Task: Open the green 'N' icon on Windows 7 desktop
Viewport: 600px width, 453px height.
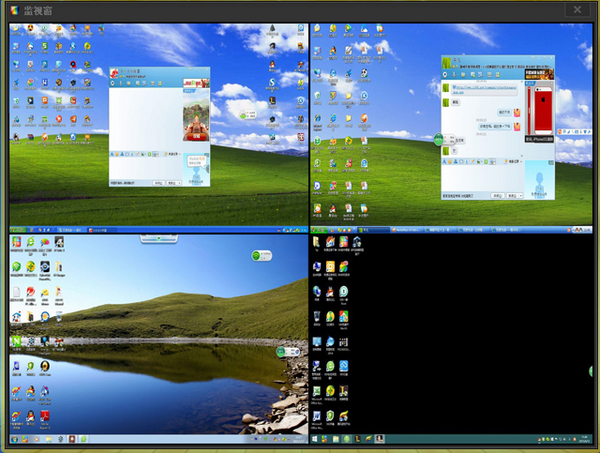Action: tap(16, 342)
